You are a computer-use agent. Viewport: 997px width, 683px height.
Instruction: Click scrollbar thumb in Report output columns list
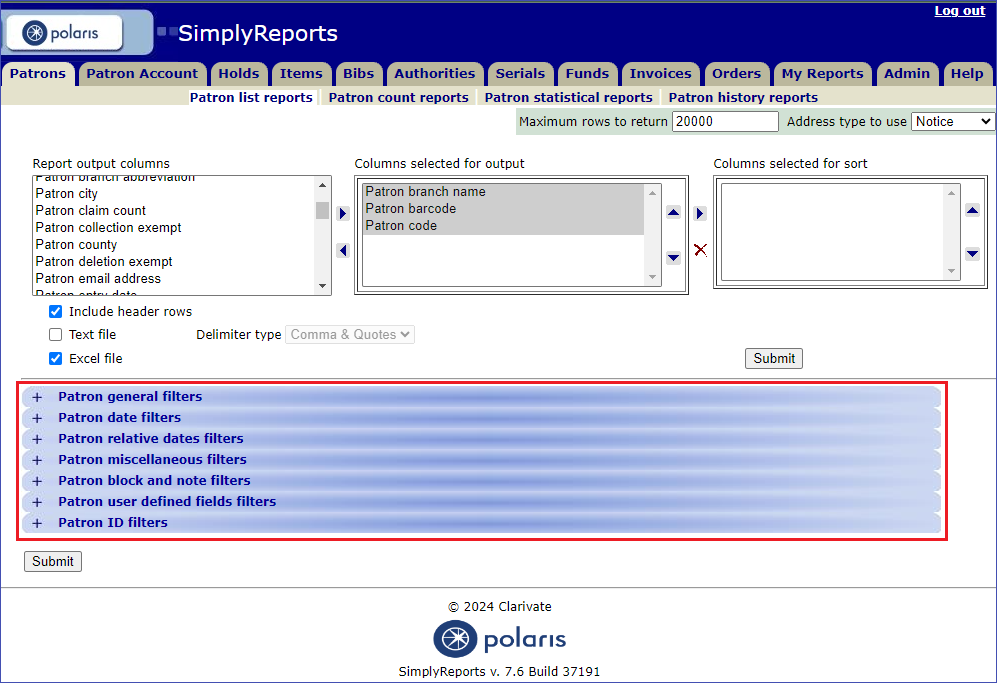pos(322,210)
